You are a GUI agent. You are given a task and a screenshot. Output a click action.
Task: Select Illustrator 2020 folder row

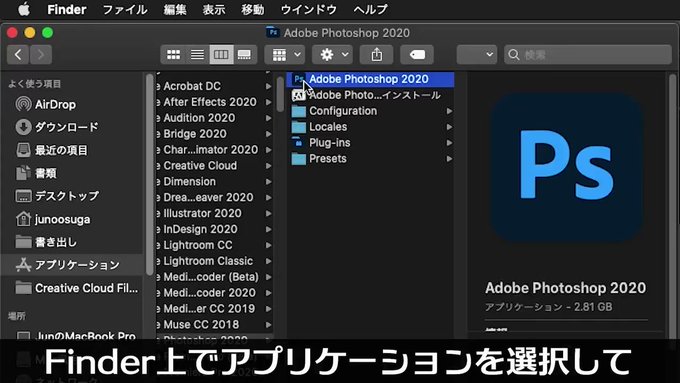214,213
